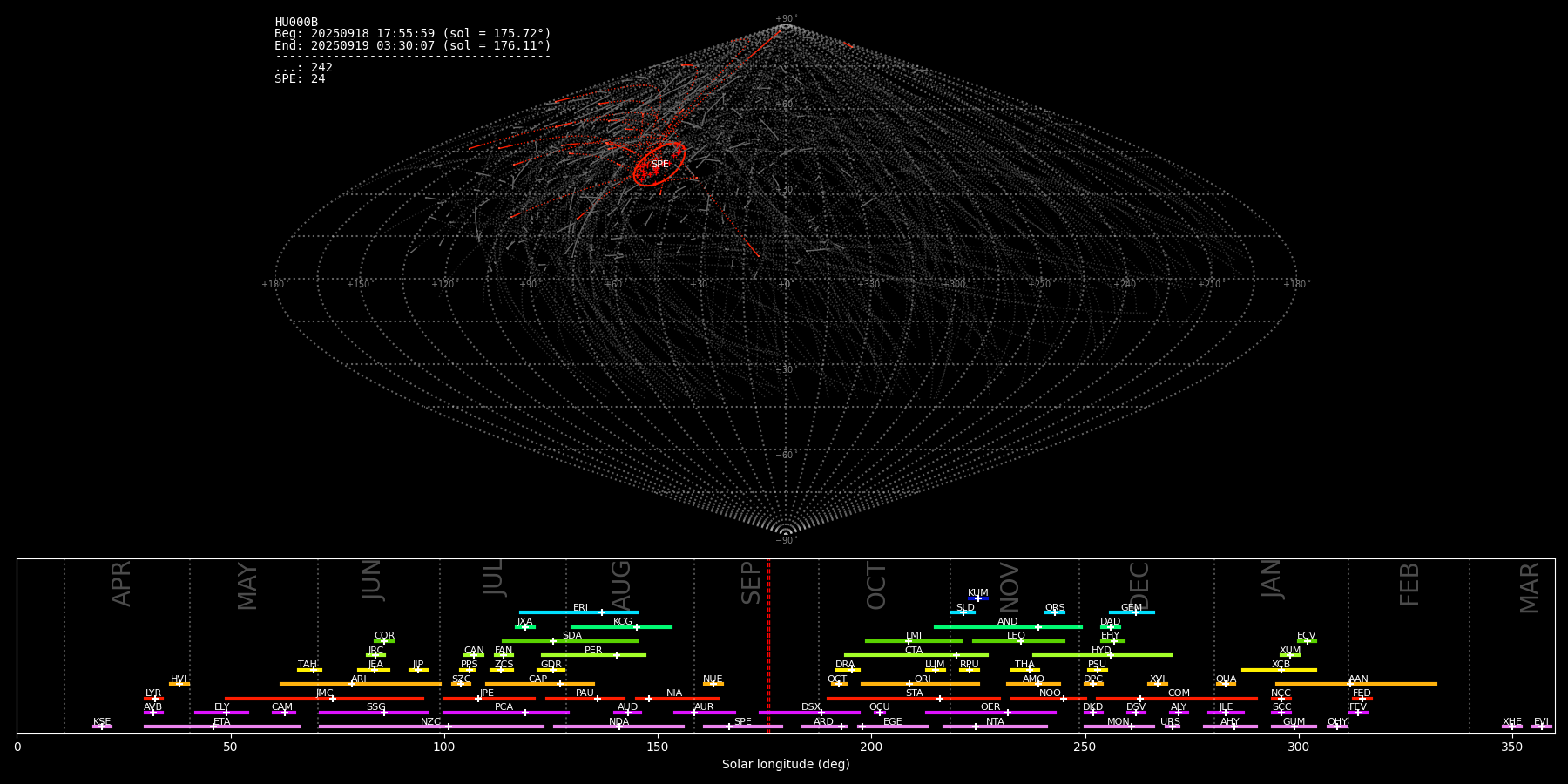Click the EVI shower label

1541,722
